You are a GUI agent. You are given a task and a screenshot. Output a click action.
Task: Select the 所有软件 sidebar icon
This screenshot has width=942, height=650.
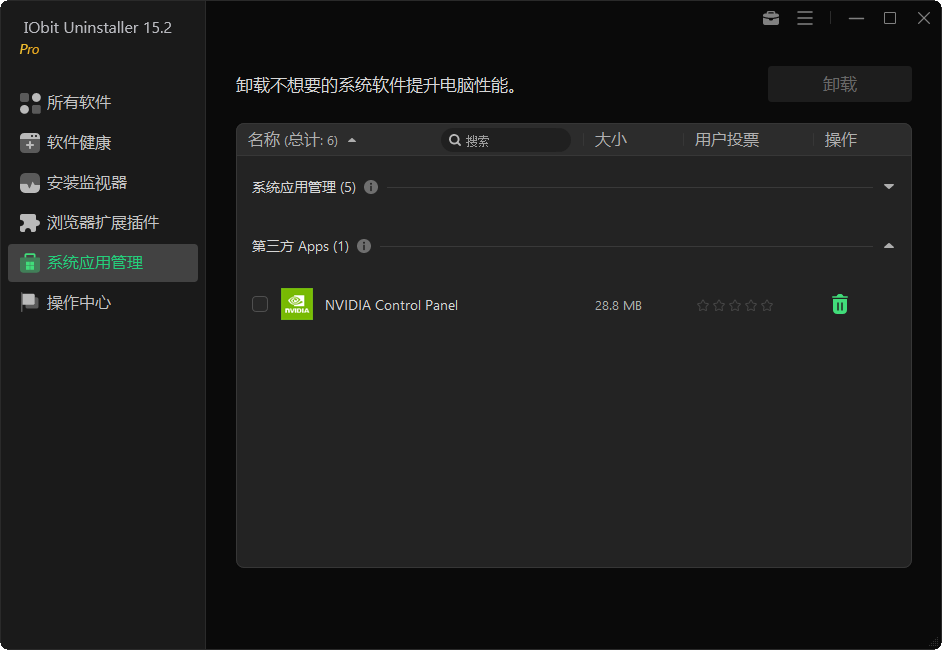coord(30,103)
